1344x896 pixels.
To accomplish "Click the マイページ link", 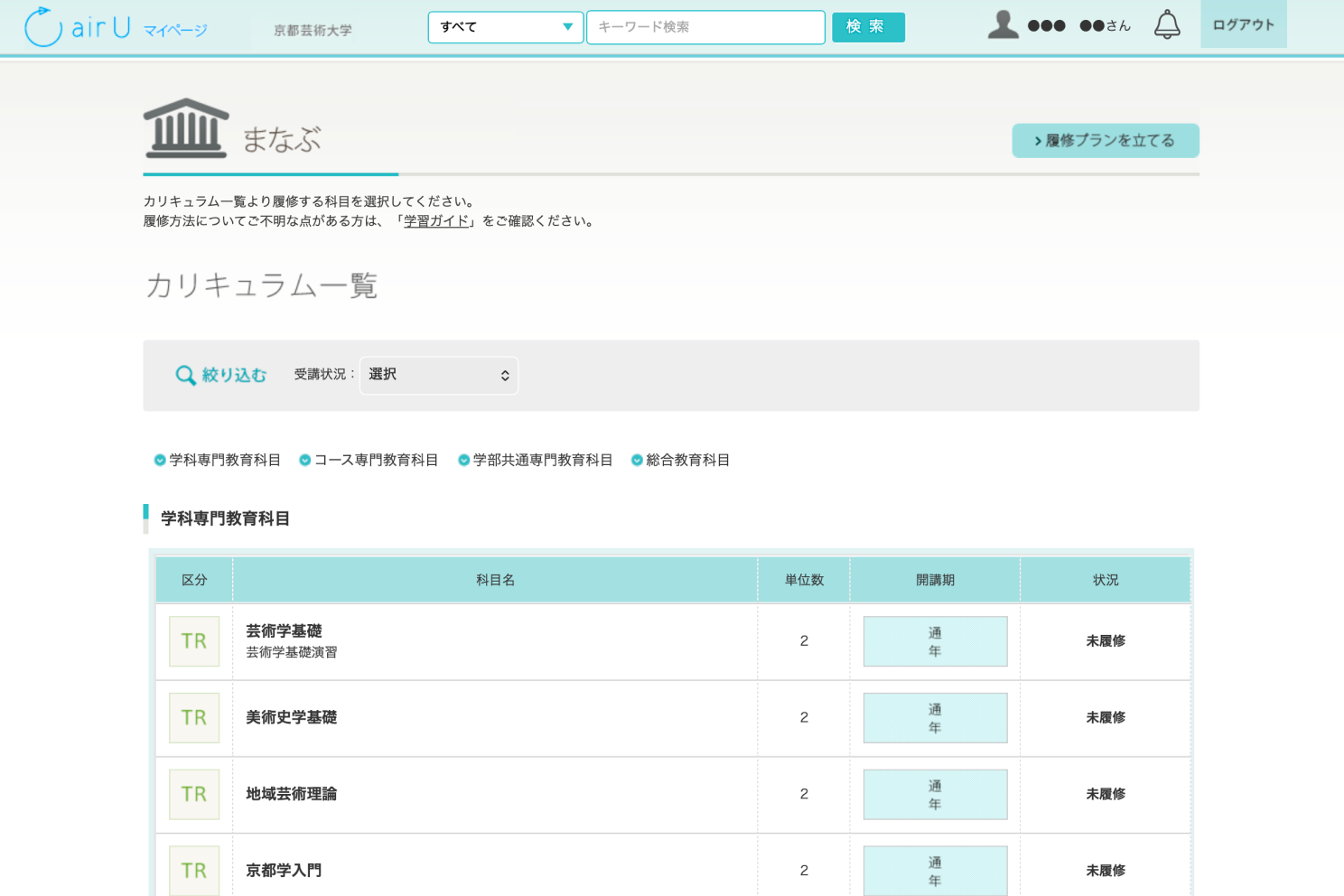I will point(175,31).
